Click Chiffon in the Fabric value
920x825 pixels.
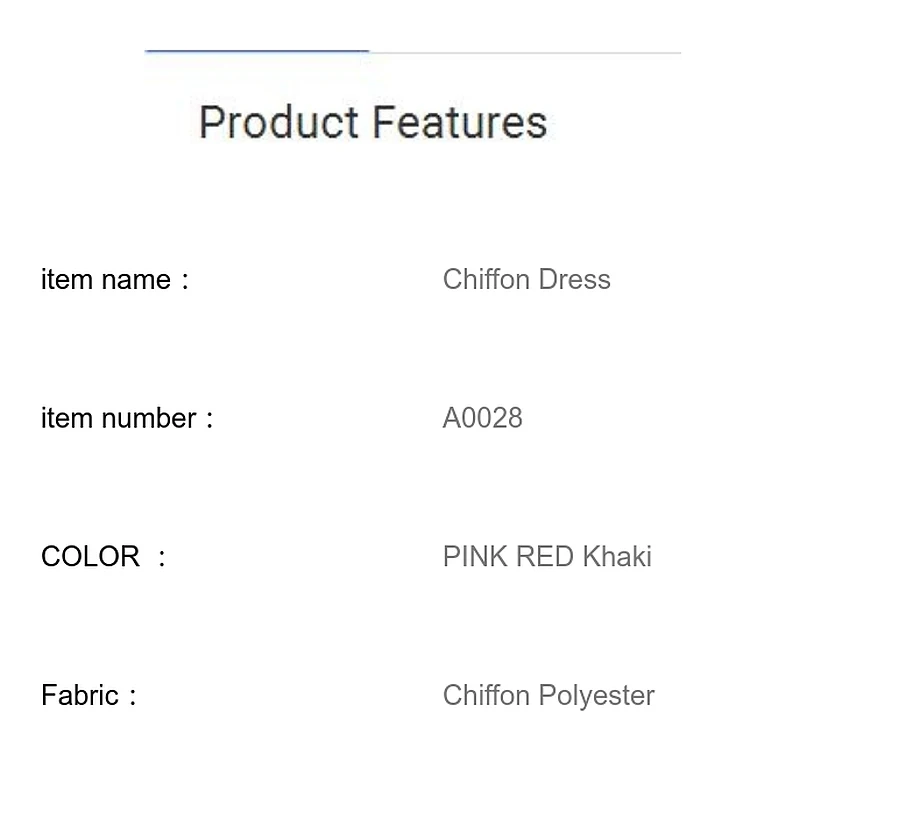(486, 695)
